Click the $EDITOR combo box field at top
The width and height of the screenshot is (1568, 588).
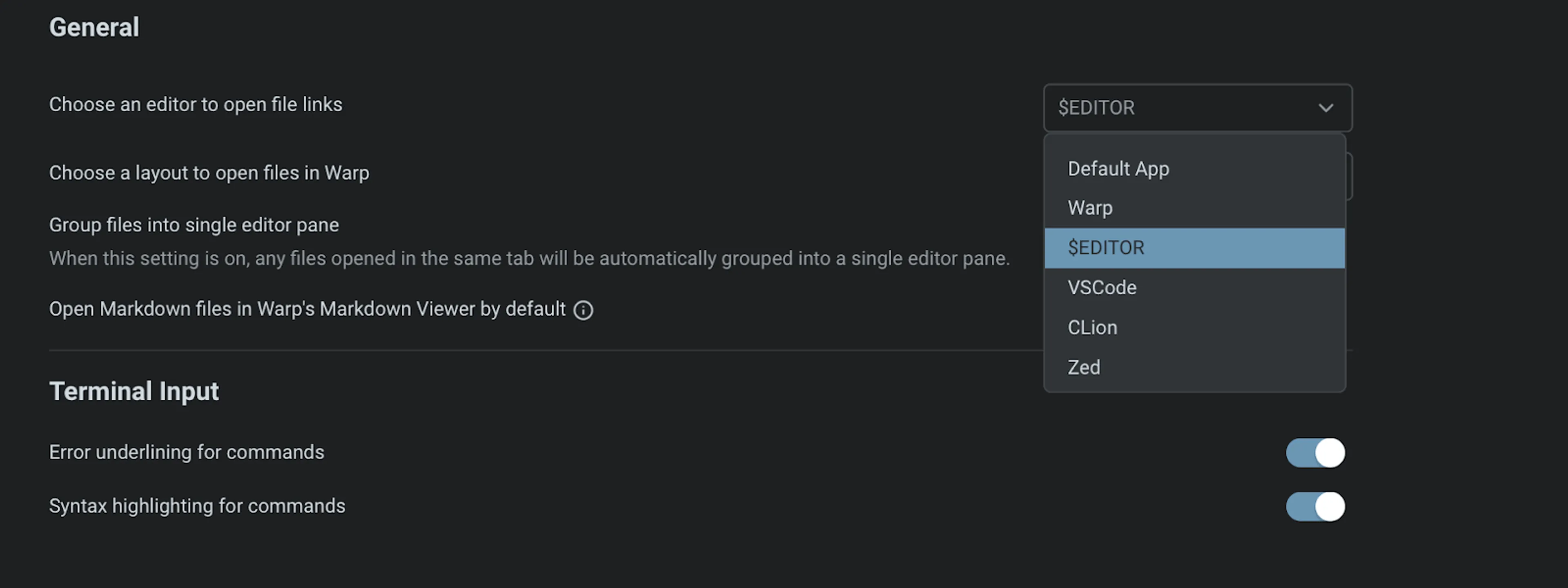1181,108
